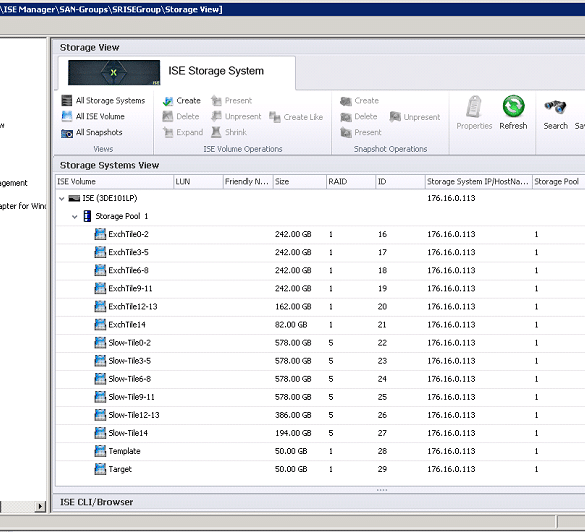Select the ExchTile12-13 volume icon
Image resolution: width=585 pixels, height=532 pixels.
click(x=100, y=307)
